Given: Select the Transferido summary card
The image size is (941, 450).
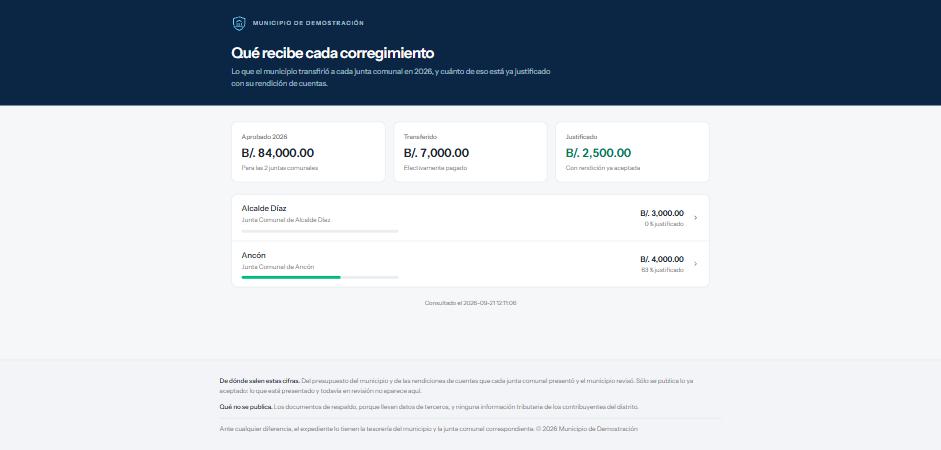Looking at the screenshot, I should tap(470, 152).
